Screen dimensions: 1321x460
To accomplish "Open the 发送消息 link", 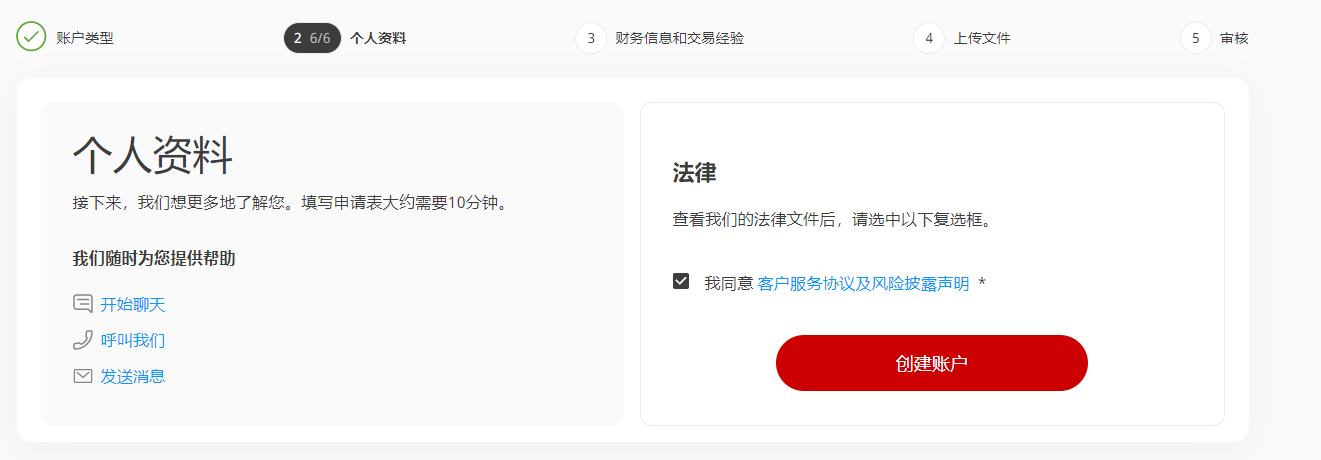I will tap(133, 376).
